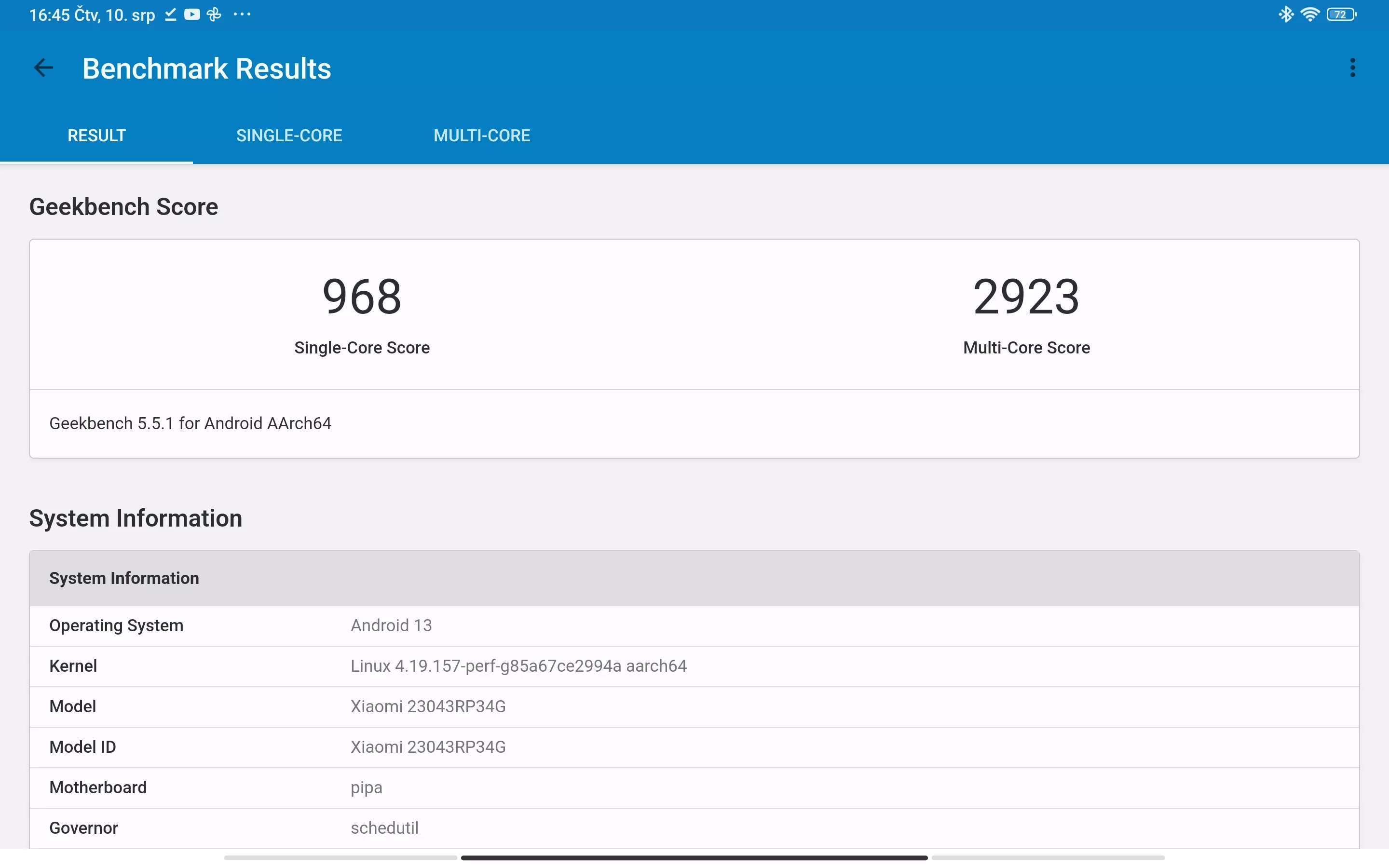This screenshot has height=868, width=1389.
Task: Tap the Single-Core Score label
Action: tap(362, 347)
